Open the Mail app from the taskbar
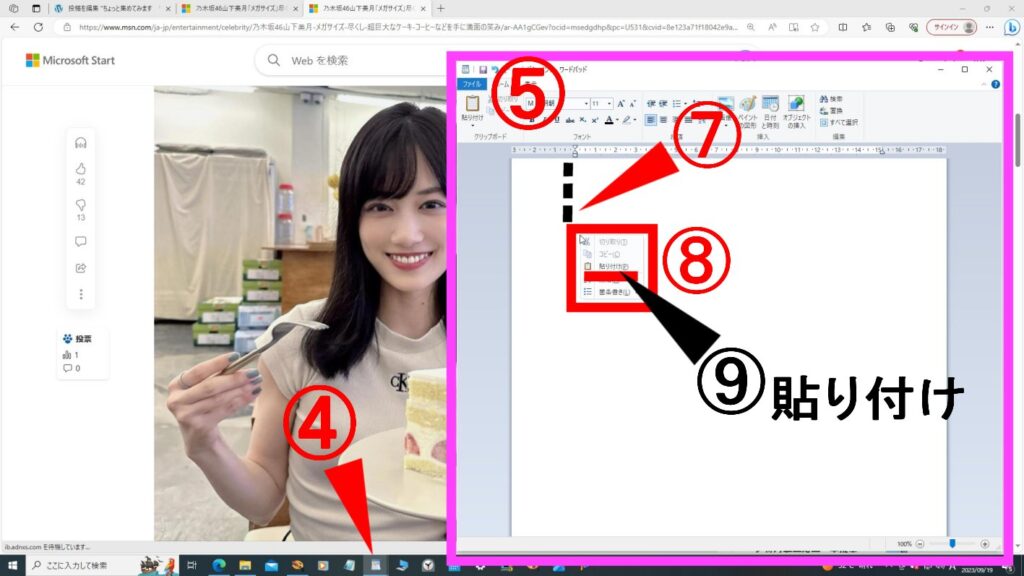Image resolution: width=1024 pixels, height=576 pixels. (x=271, y=566)
